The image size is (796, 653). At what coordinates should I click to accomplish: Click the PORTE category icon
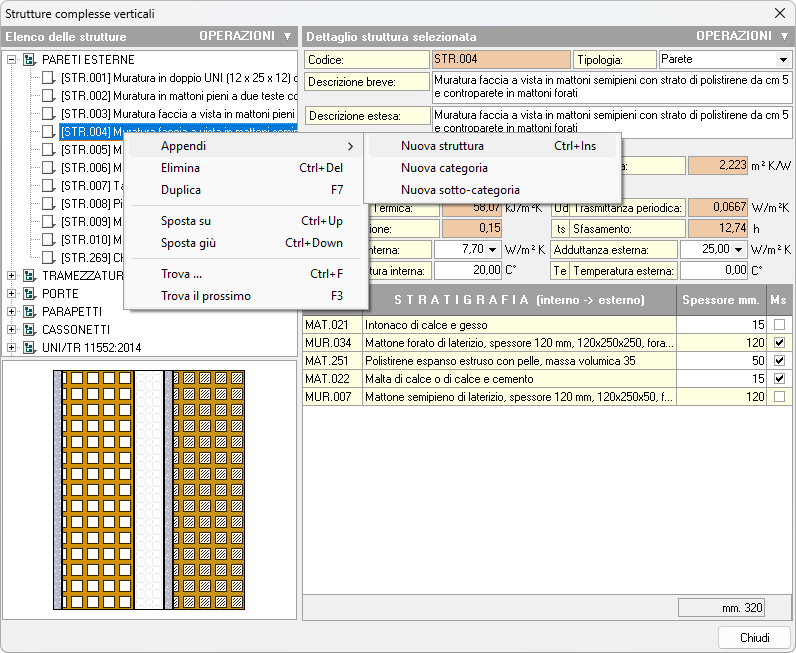tap(29, 294)
